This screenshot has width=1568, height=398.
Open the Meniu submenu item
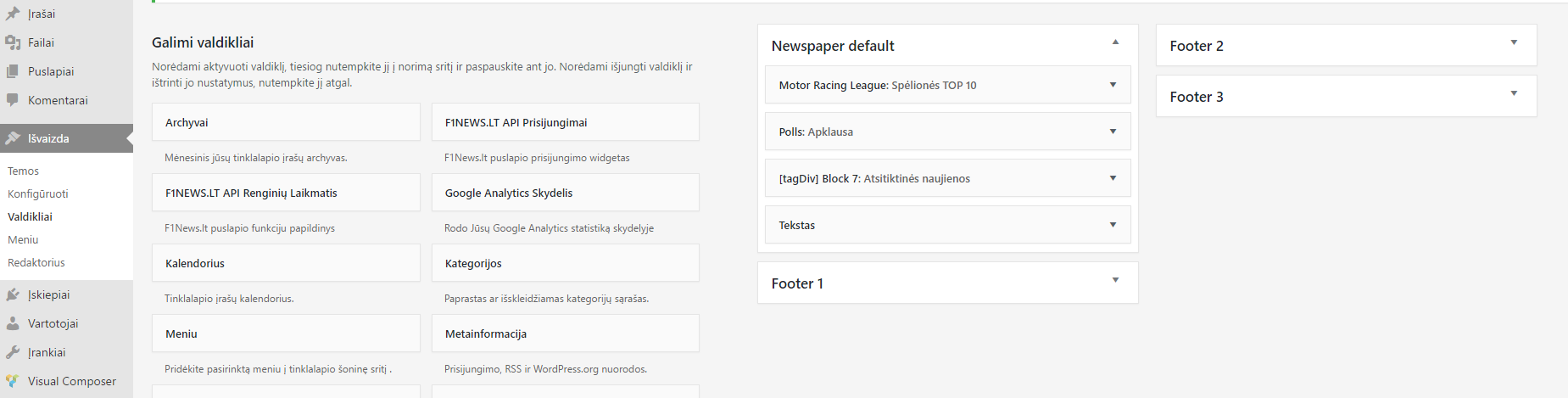click(x=23, y=239)
